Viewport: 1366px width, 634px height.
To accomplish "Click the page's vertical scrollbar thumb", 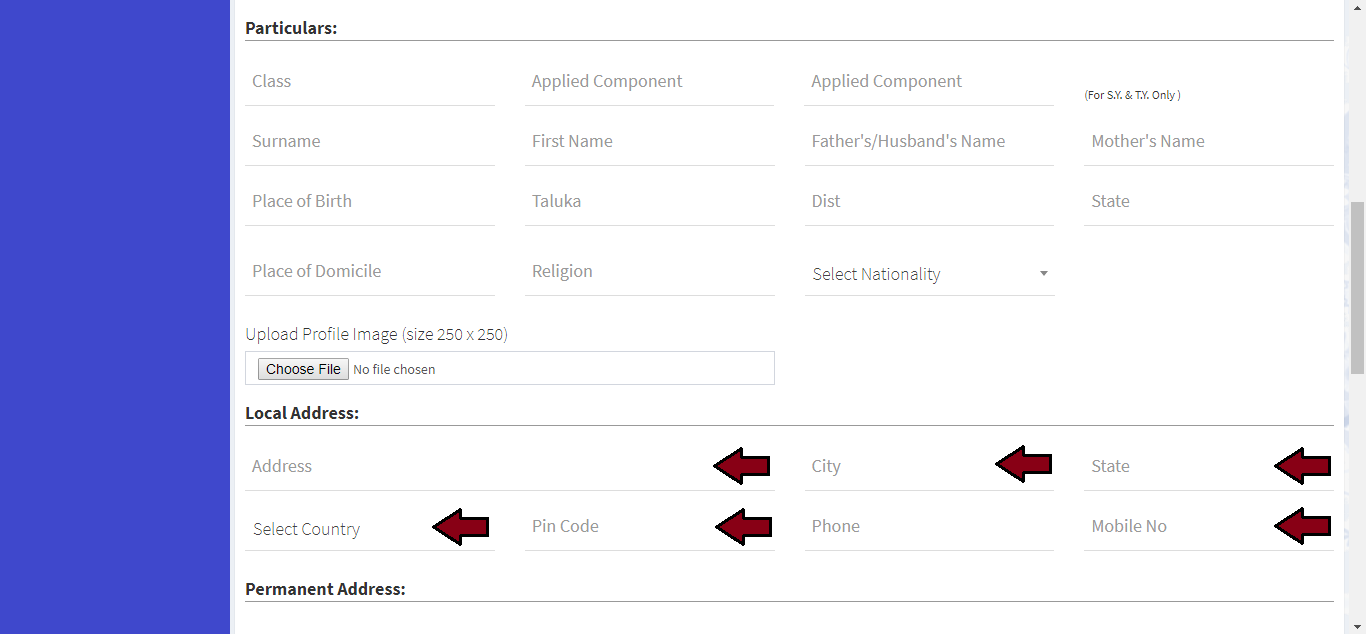I will [1357, 288].
